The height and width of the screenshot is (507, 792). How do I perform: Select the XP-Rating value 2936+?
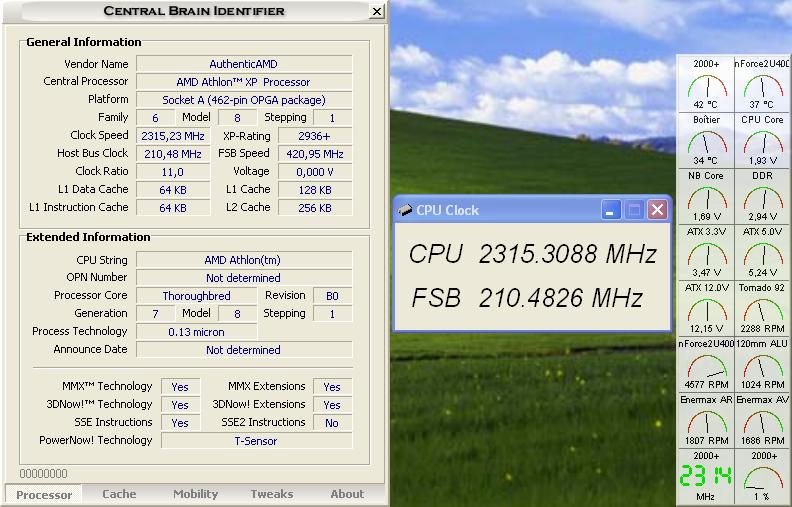point(315,136)
